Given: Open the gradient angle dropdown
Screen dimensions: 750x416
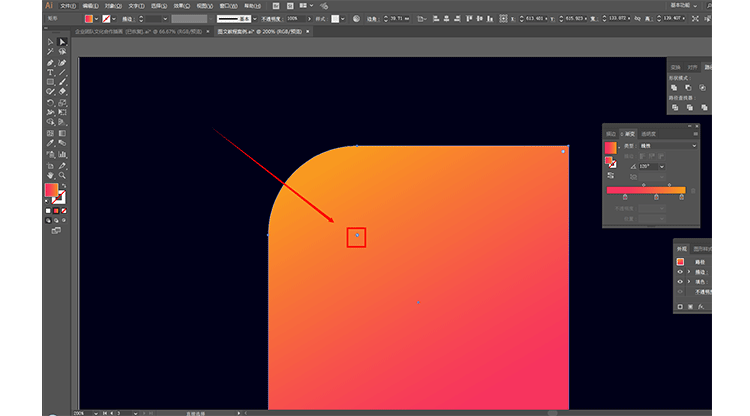Looking at the screenshot, I should coord(661,165).
